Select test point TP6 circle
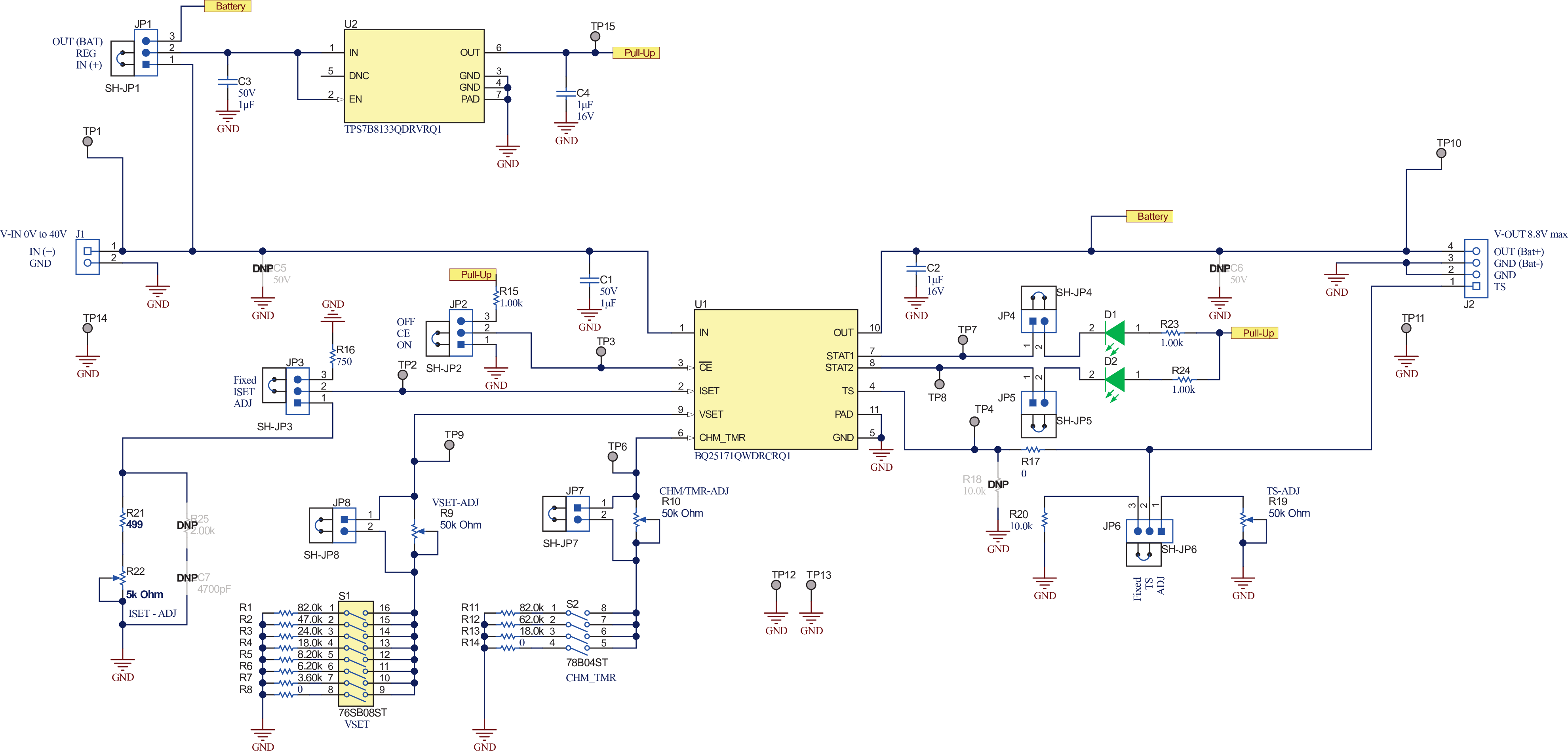The width and height of the screenshot is (1568, 751). [613, 456]
